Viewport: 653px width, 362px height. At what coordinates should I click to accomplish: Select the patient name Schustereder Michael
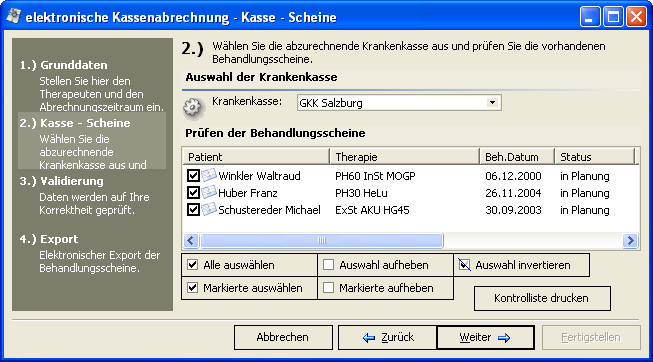pyautogui.click(x=269, y=210)
